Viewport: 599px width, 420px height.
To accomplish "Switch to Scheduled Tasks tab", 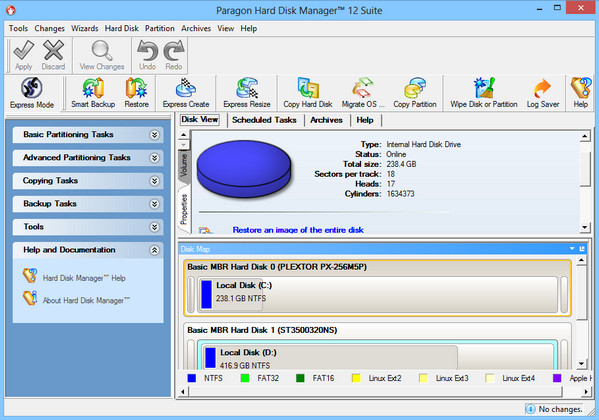I will (264, 120).
